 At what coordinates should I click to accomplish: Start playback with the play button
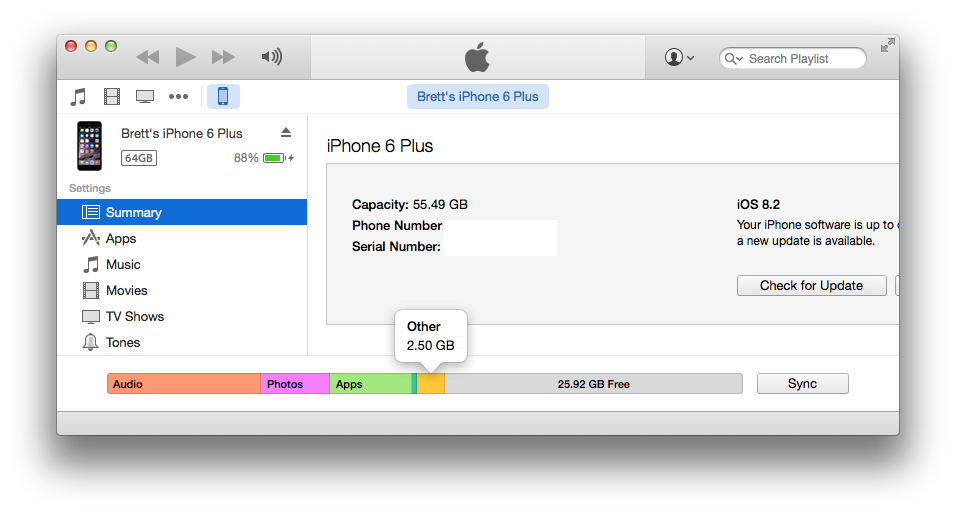(x=185, y=57)
